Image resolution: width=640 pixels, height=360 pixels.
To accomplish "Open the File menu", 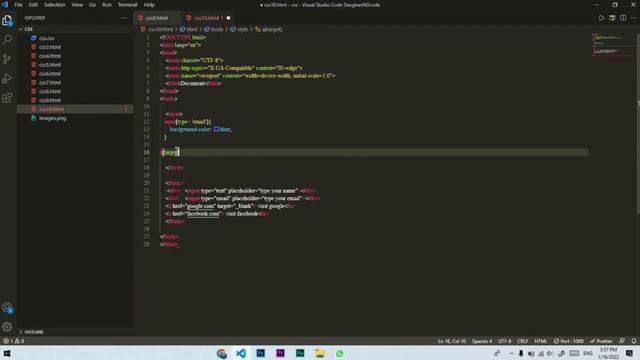I will 18,5.
